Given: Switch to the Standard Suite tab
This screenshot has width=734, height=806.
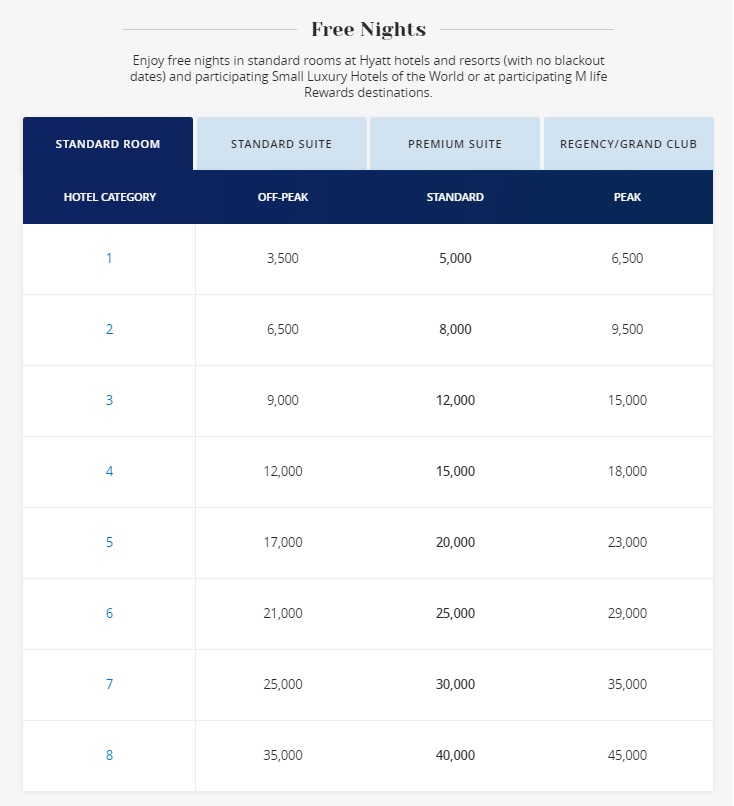Looking at the screenshot, I should (282, 144).
